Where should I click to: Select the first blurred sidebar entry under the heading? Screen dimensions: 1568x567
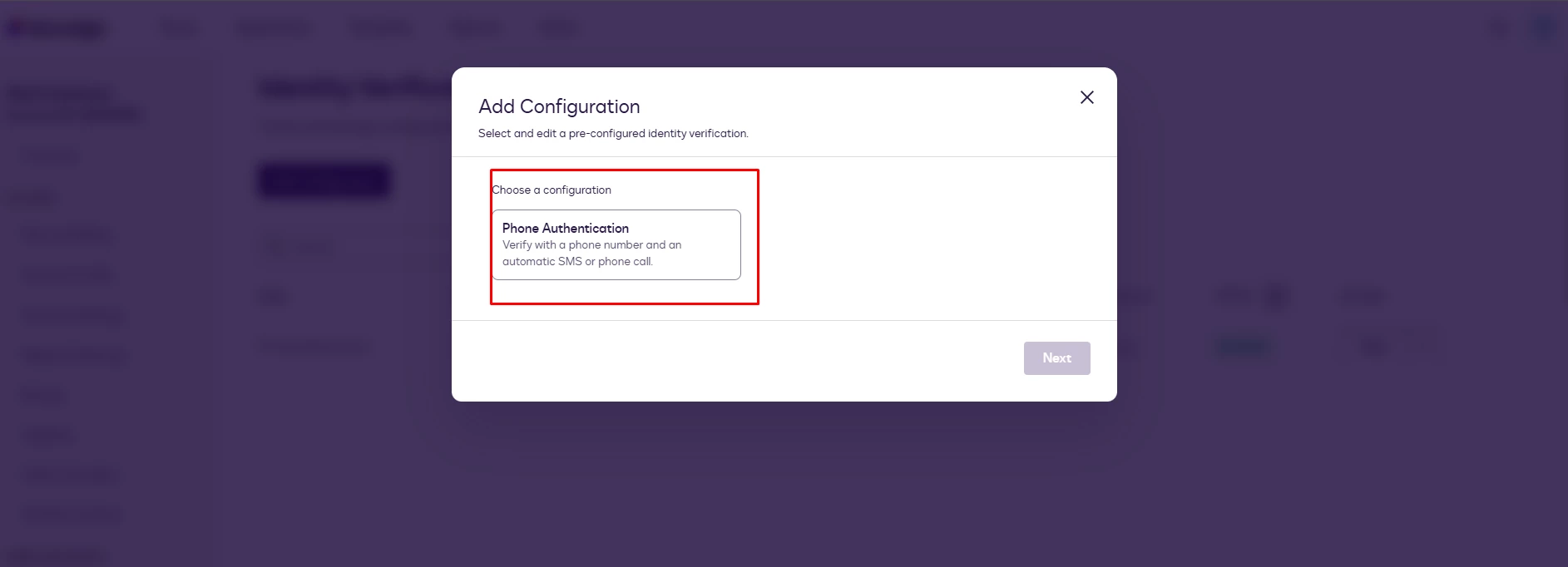50,155
